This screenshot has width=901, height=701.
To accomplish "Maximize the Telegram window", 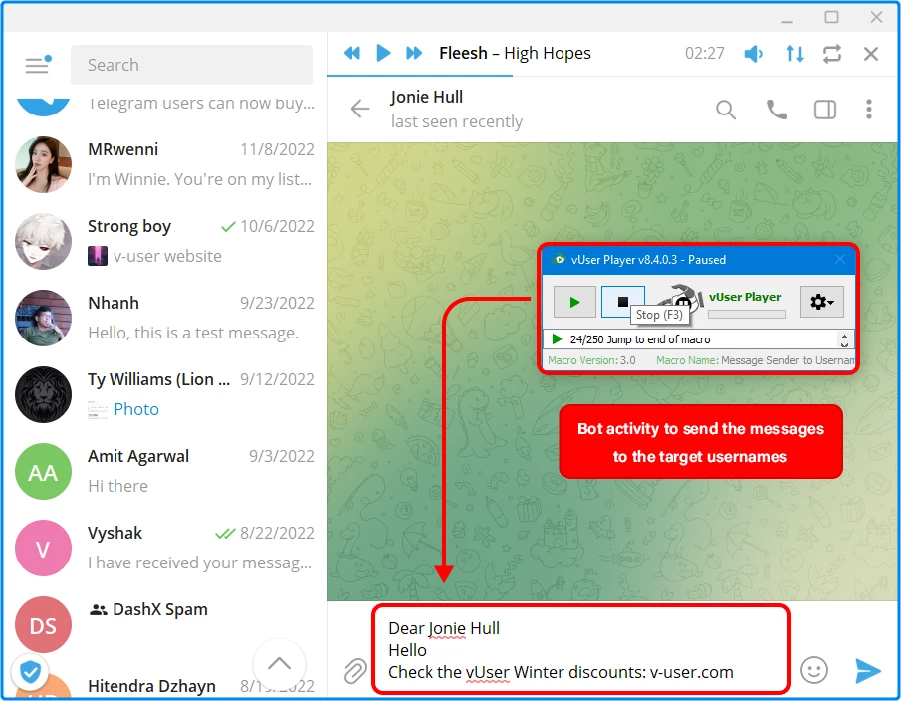I will click(831, 17).
